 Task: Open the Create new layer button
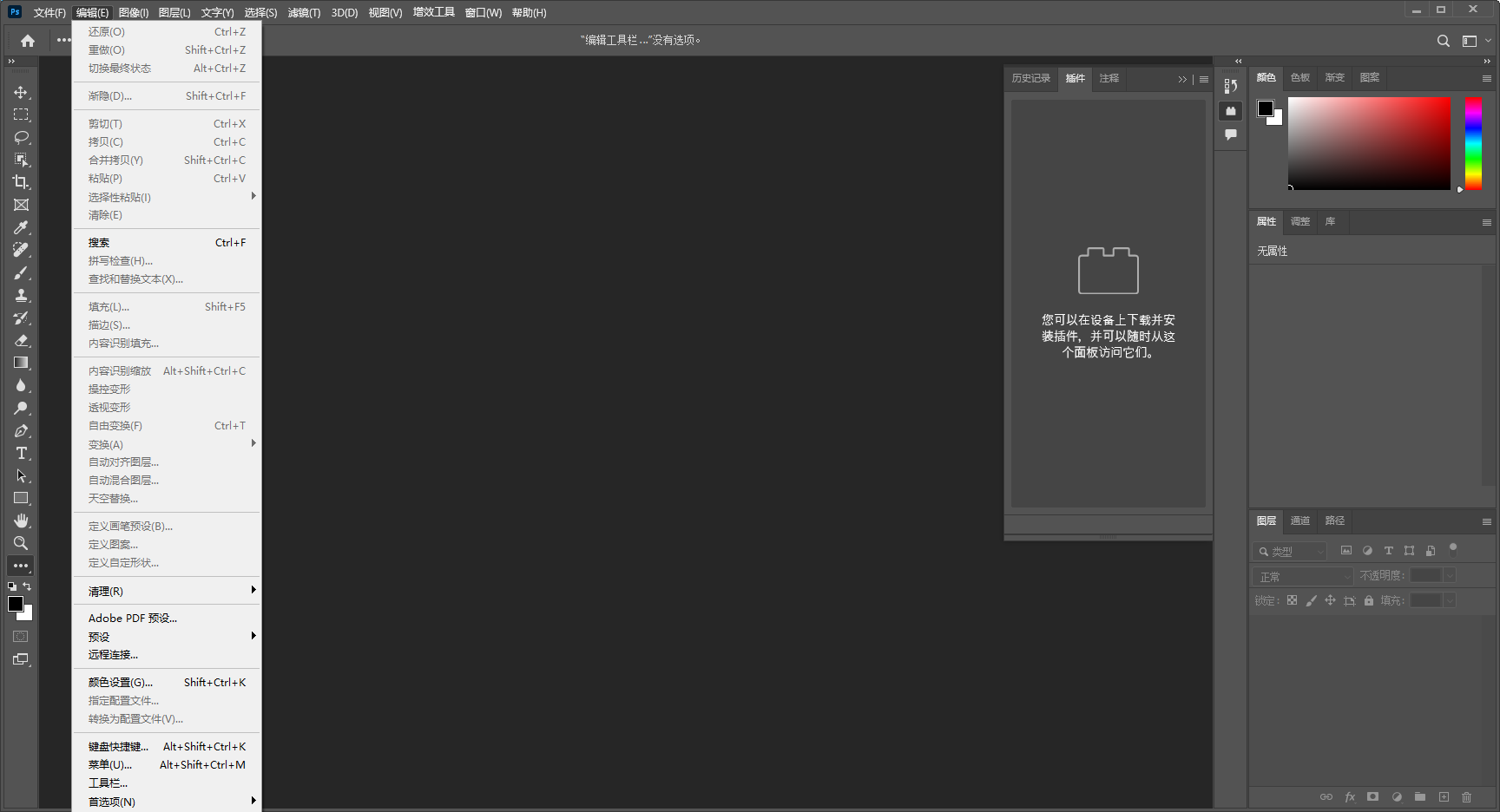(1444, 796)
